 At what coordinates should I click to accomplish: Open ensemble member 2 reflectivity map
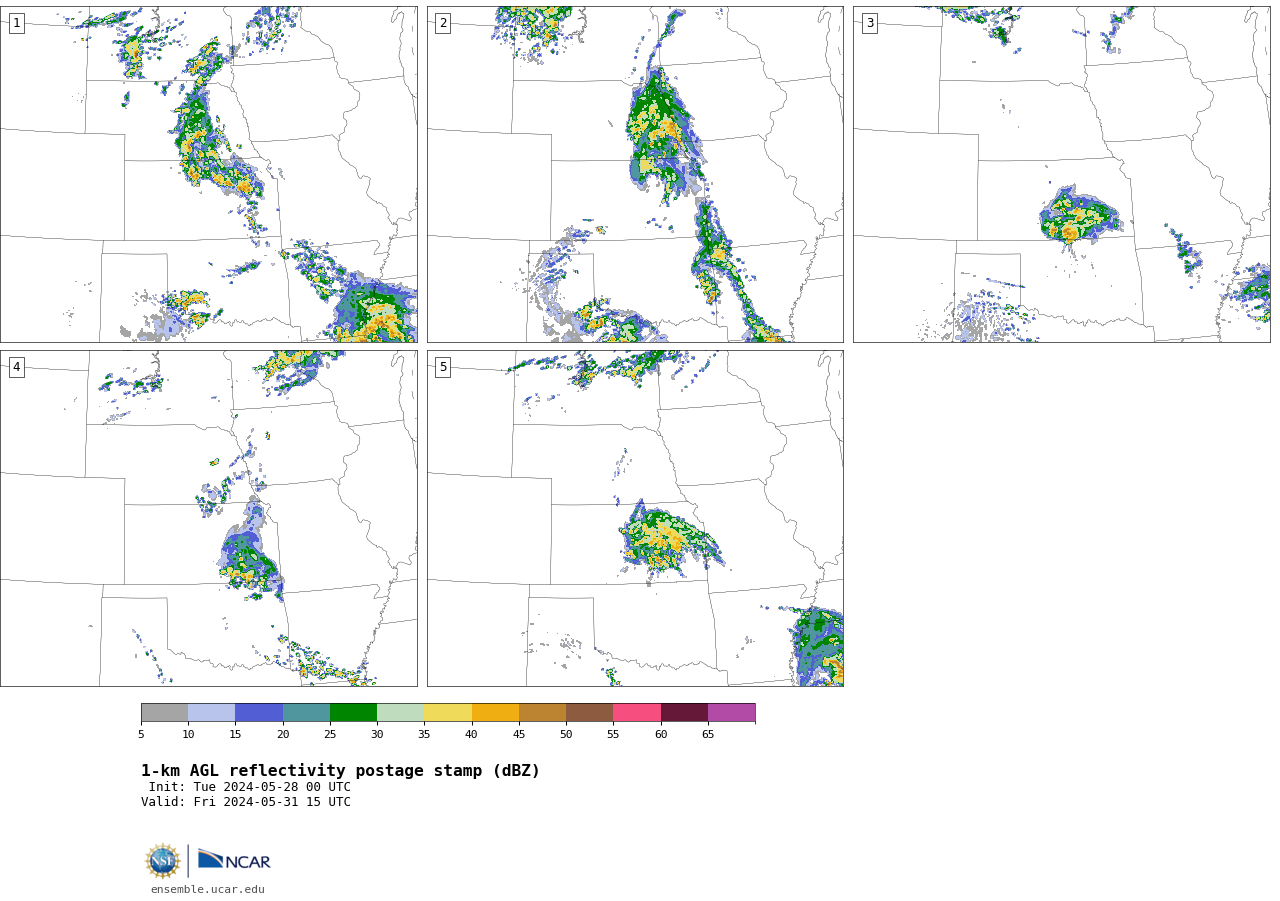point(635,175)
